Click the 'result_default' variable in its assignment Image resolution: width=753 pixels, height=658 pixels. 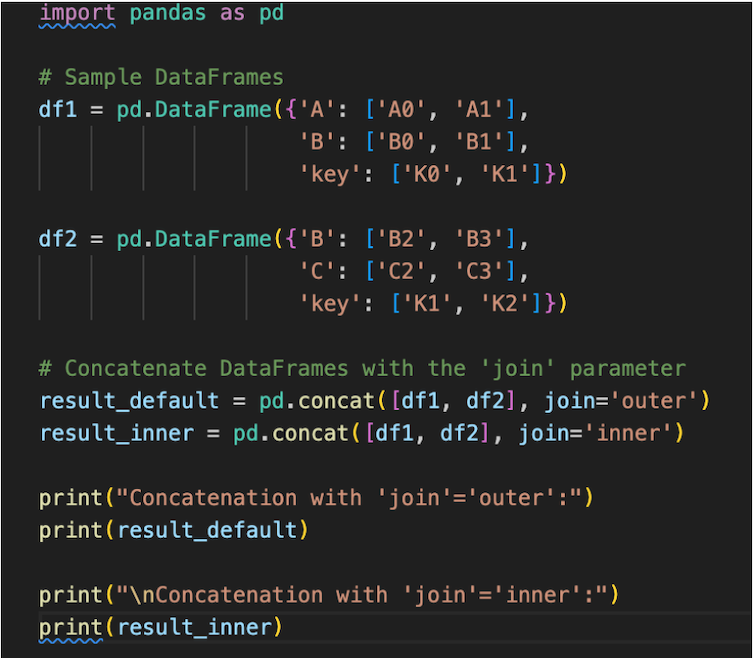[x=129, y=401]
